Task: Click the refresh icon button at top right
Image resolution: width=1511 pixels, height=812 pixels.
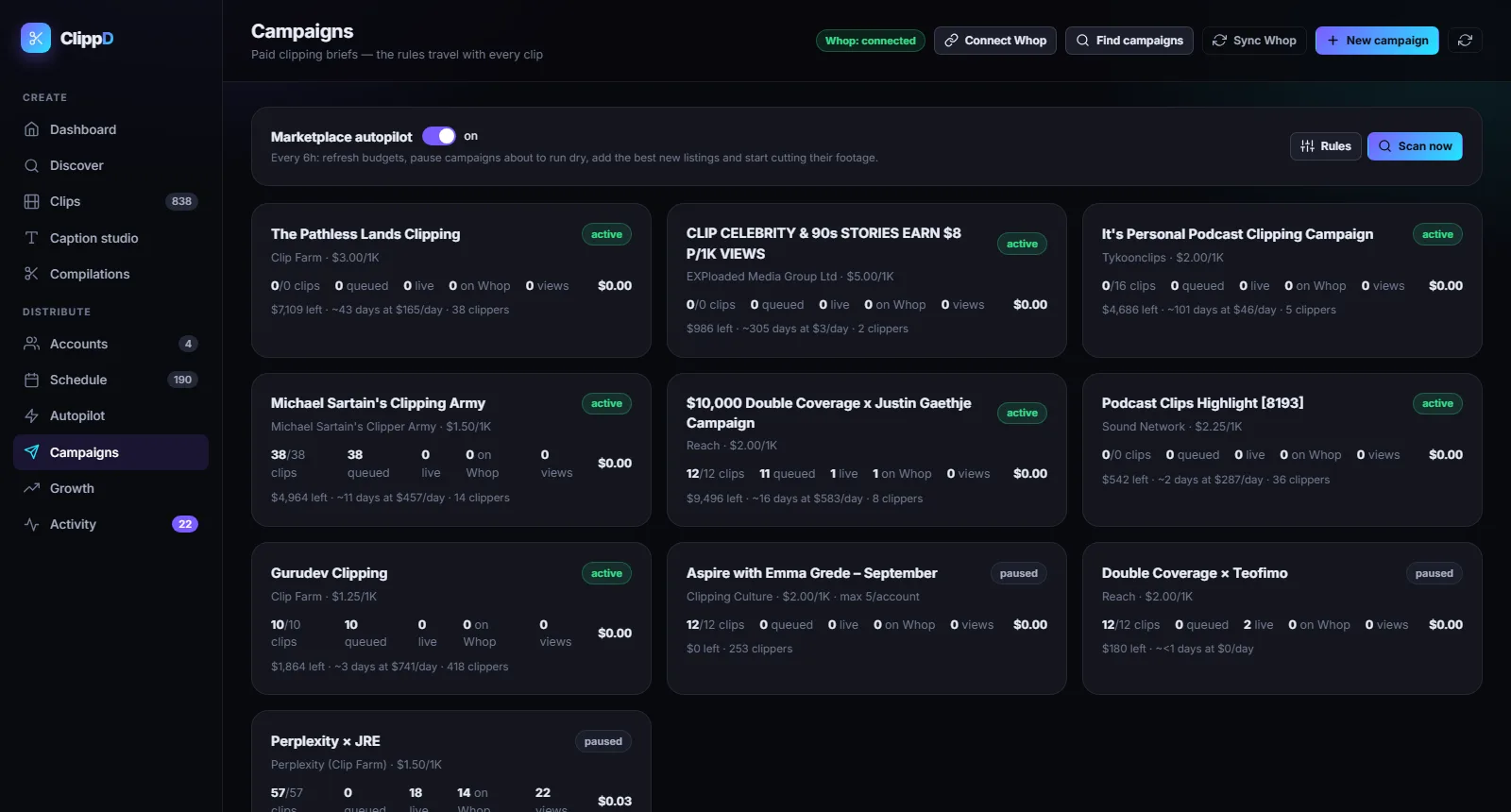Action: click(x=1465, y=41)
